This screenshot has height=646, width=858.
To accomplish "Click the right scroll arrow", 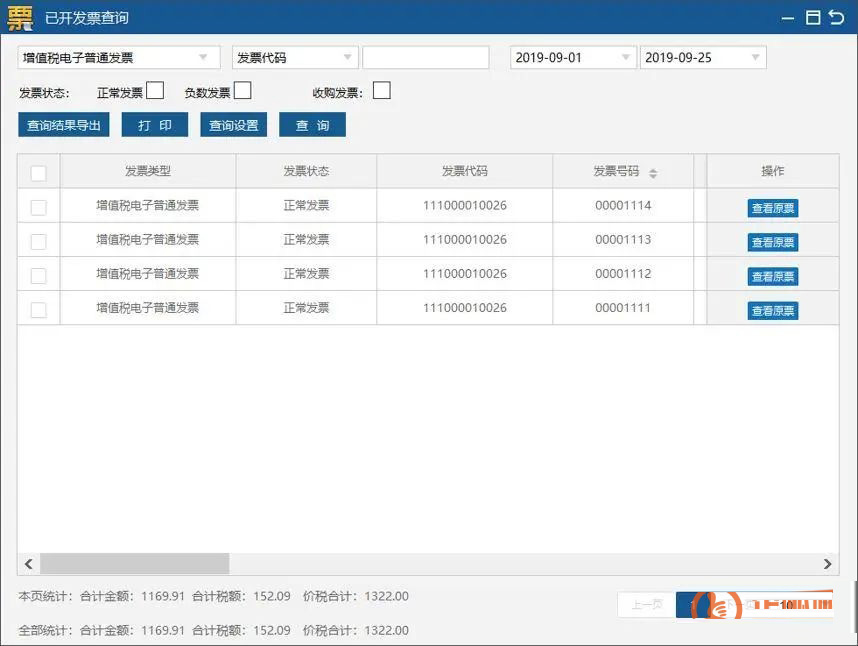I will (x=827, y=563).
